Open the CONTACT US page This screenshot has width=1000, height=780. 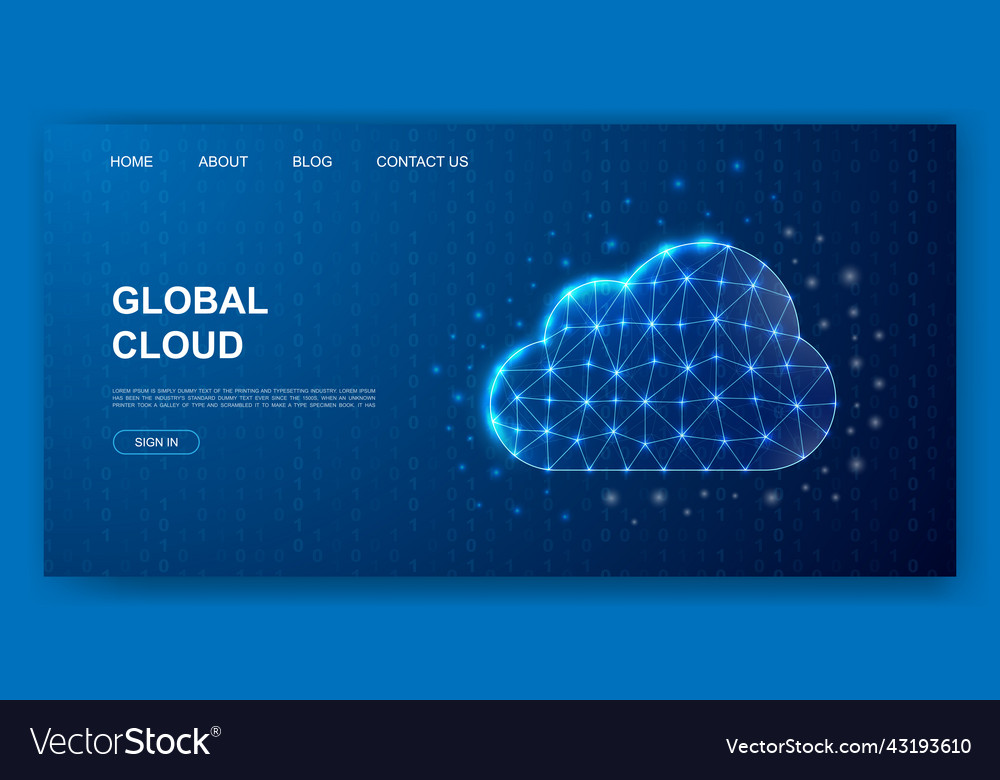(422, 162)
